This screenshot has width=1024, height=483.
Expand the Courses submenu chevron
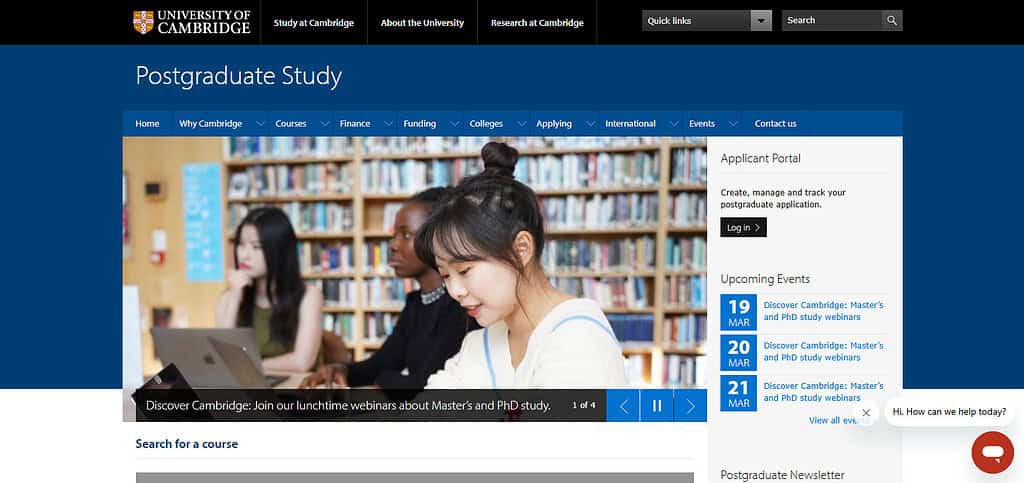[x=324, y=123]
